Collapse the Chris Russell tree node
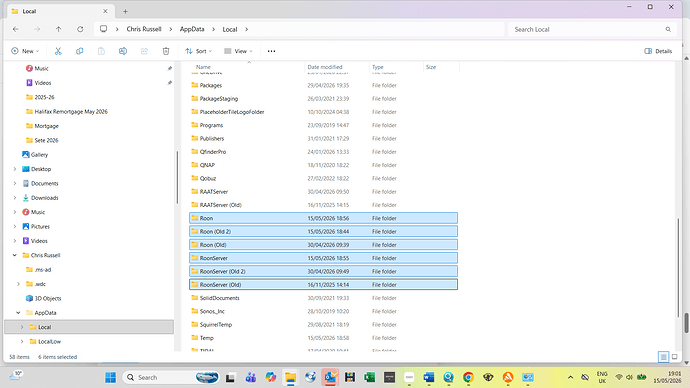This screenshot has width=690, height=388. 15,255
